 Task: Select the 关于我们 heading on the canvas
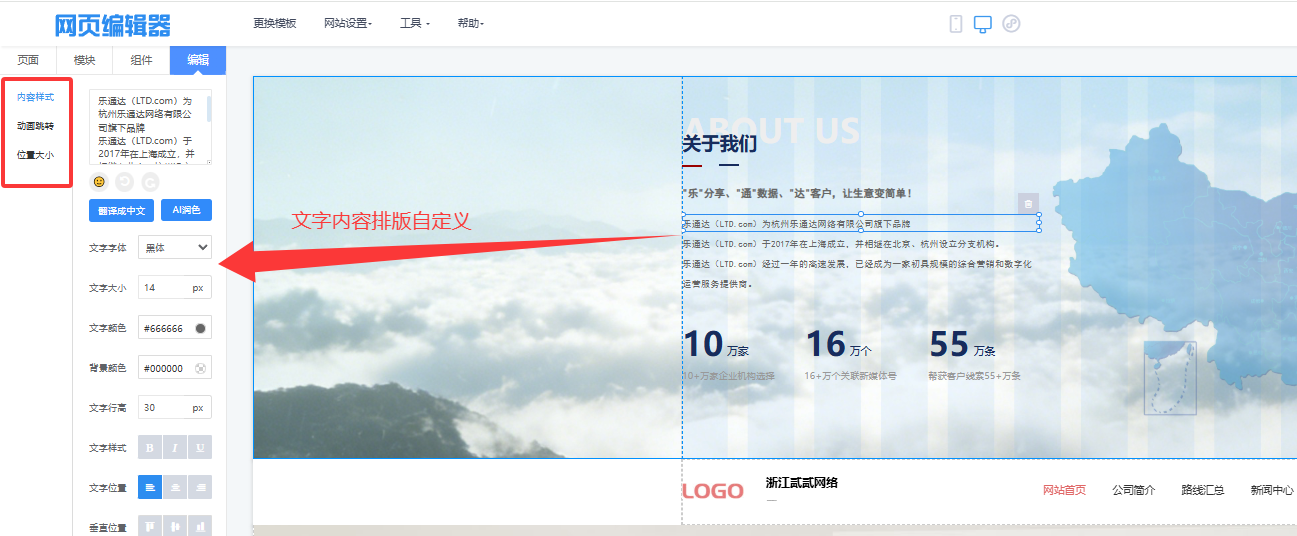pyautogui.click(x=719, y=144)
